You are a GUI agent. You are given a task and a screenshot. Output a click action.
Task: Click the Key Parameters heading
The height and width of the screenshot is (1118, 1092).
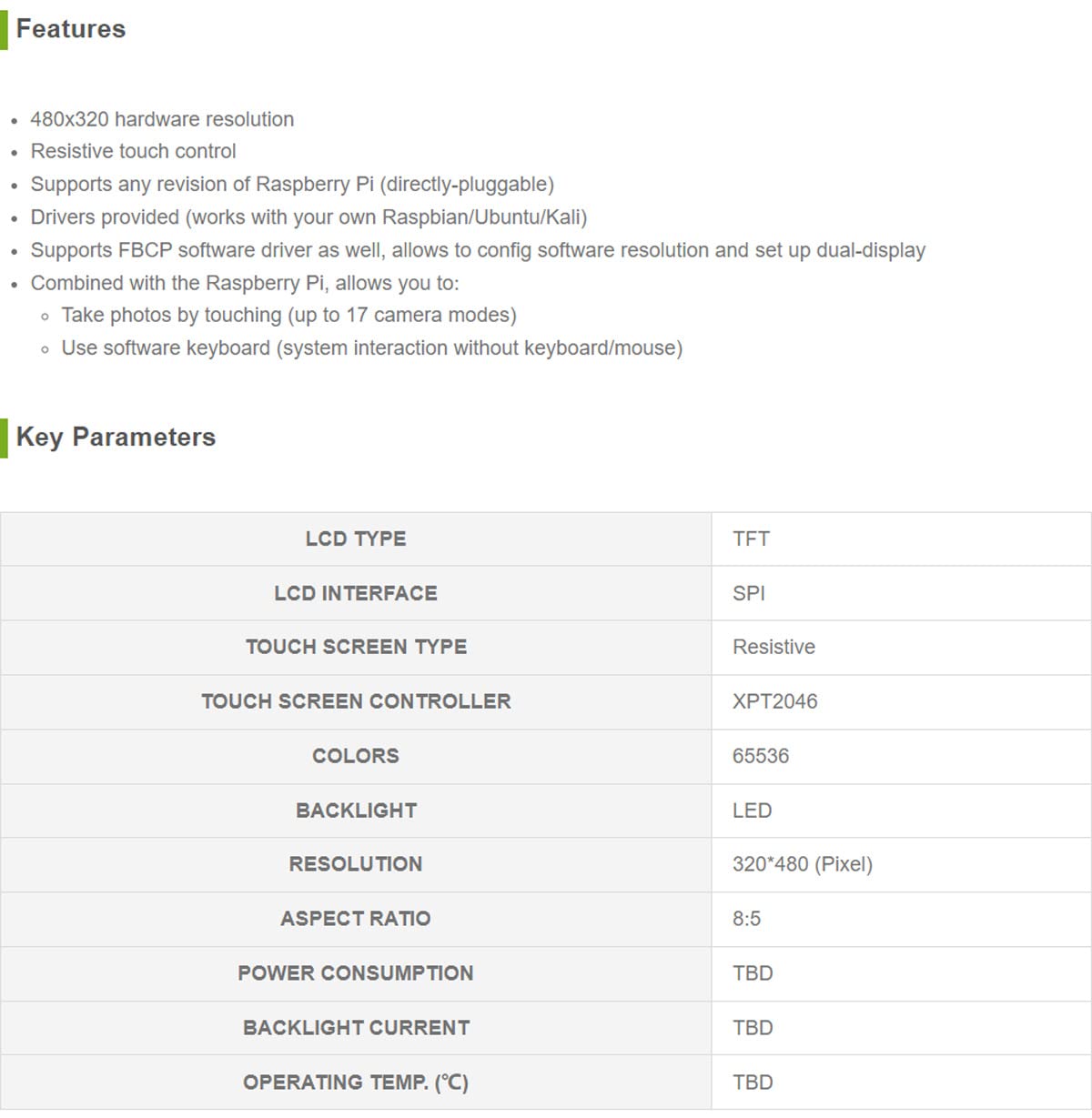116,438
